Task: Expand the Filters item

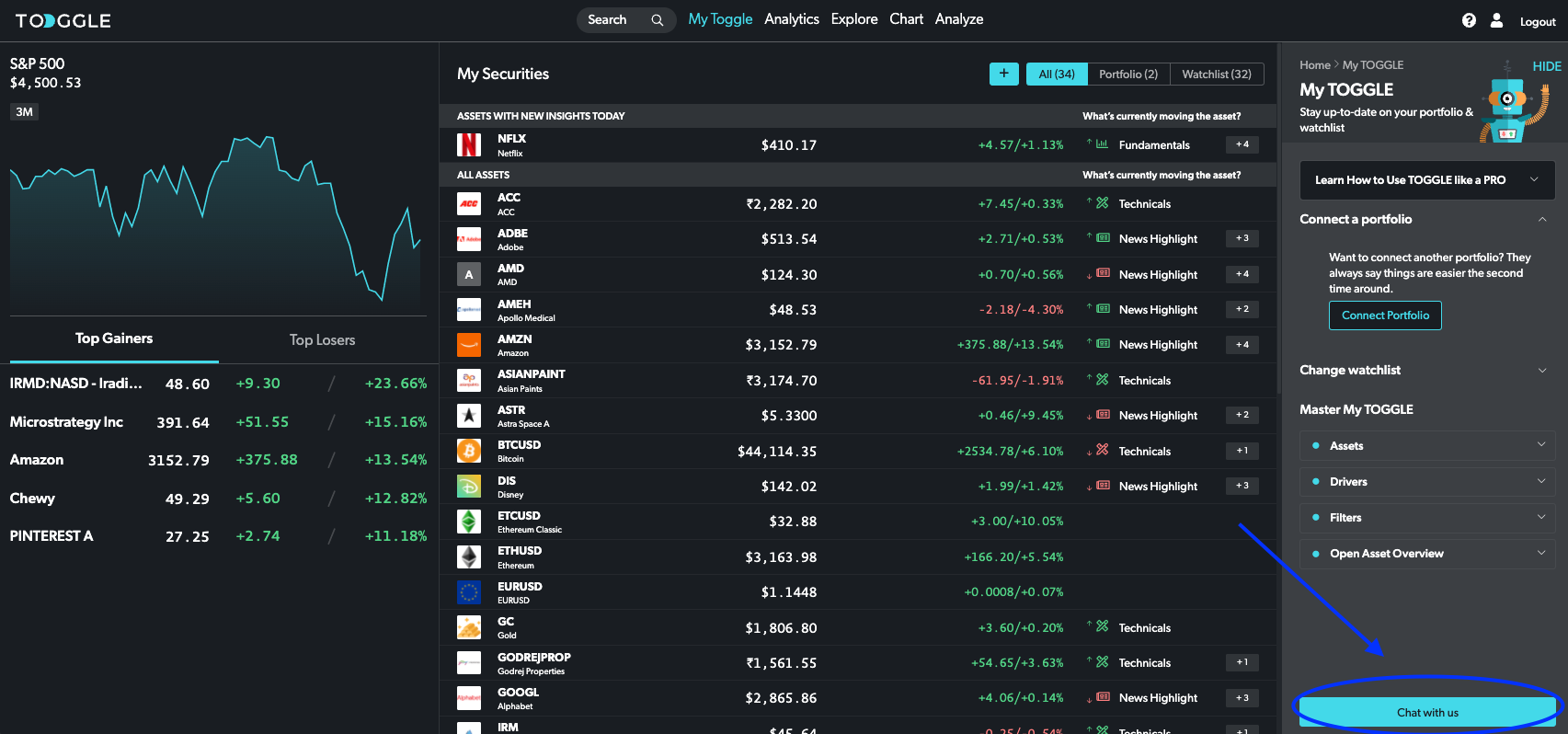Action: tap(1427, 517)
